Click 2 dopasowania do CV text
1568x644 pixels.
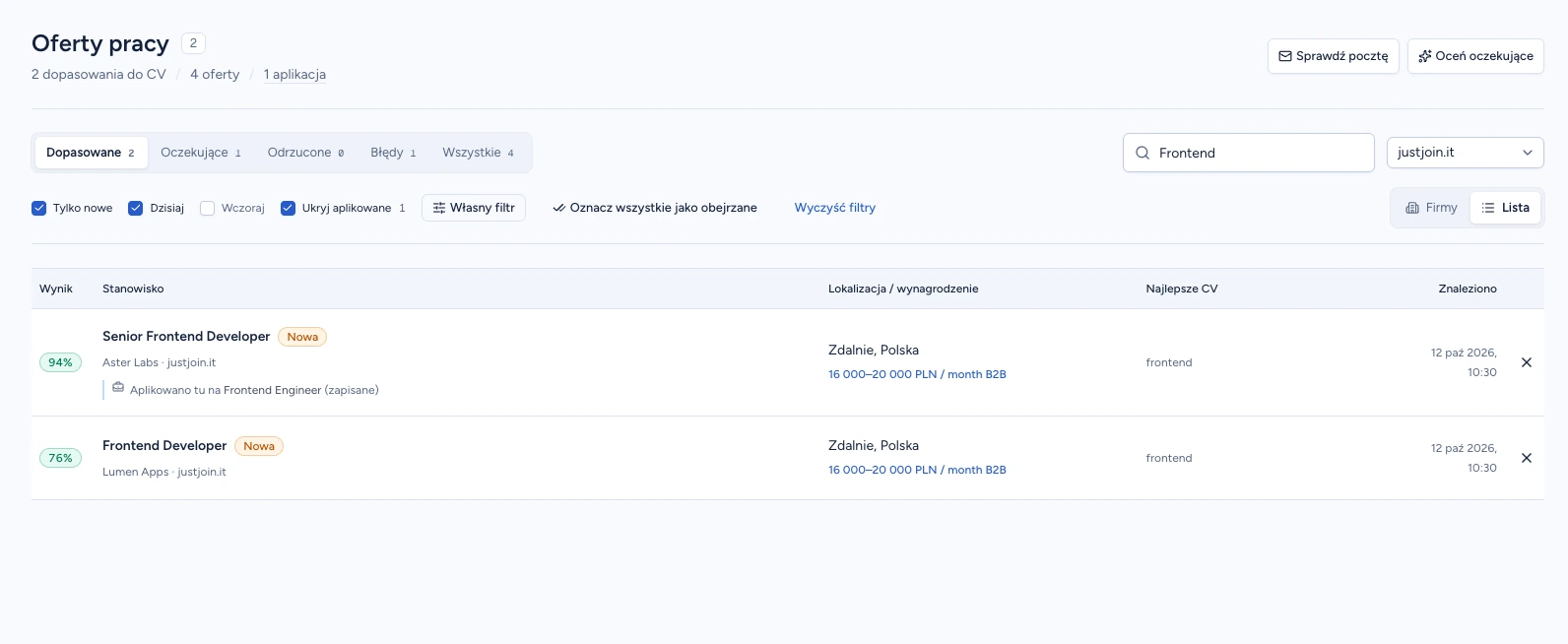[98, 75]
